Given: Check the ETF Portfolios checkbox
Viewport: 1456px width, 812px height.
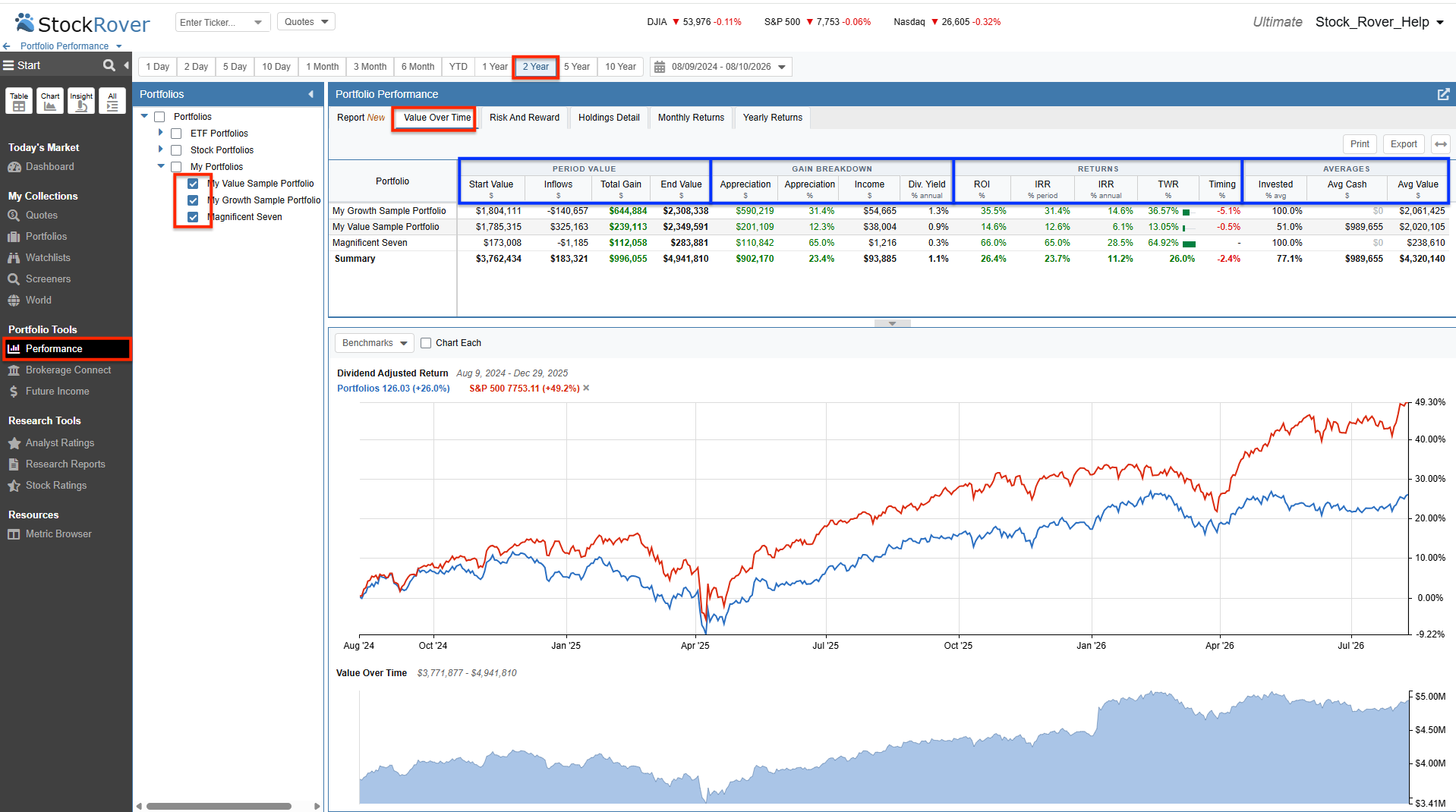Looking at the screenshot, I should [x=176, y=134].
